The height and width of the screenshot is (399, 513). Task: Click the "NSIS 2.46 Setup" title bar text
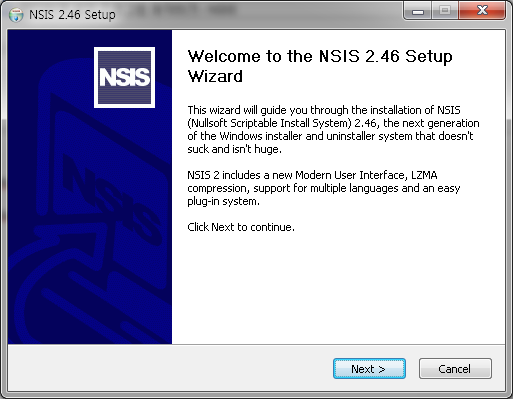coord(72,15)
